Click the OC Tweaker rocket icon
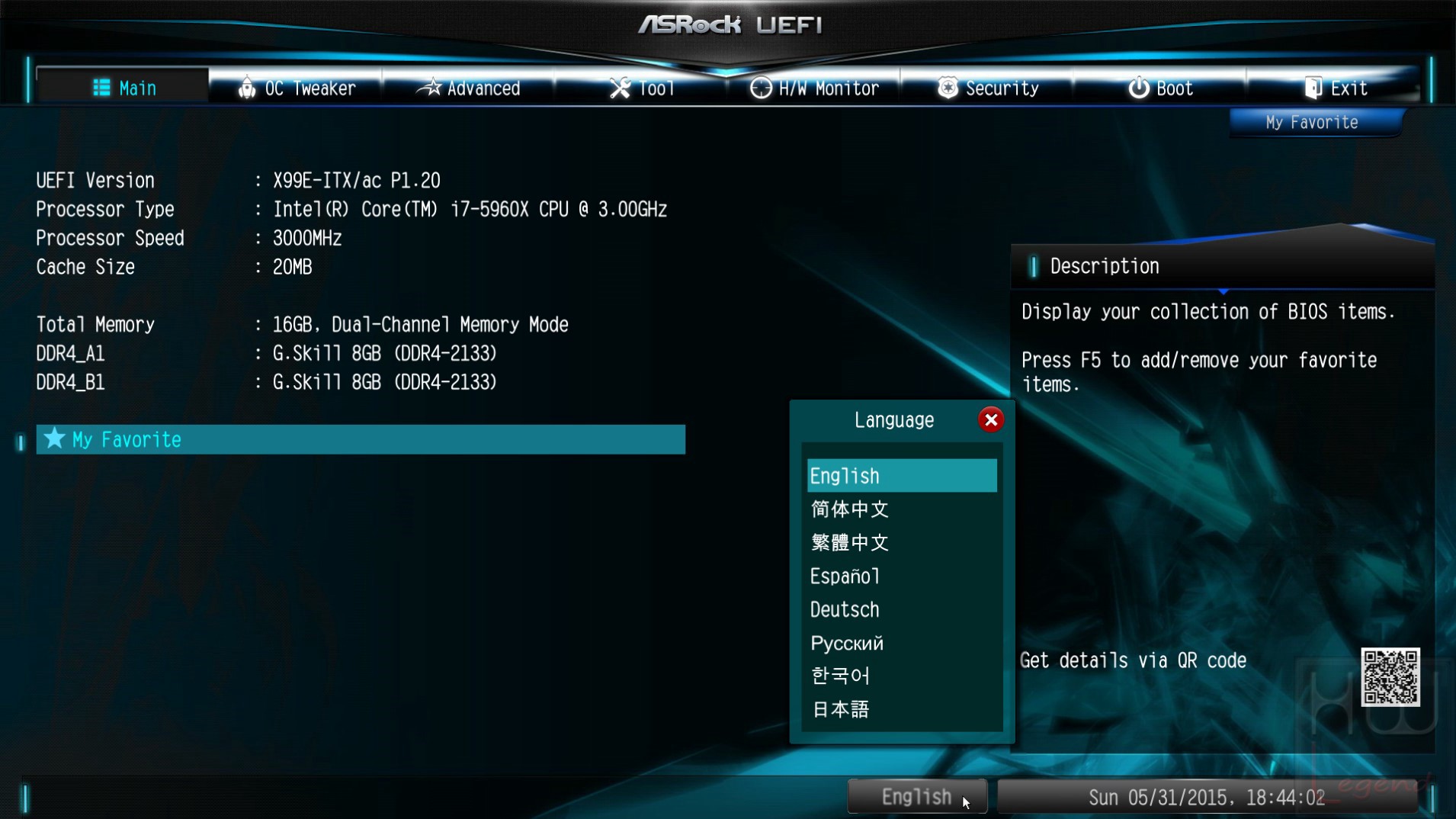Screen dimensions: 1456x819 [247, 88]
